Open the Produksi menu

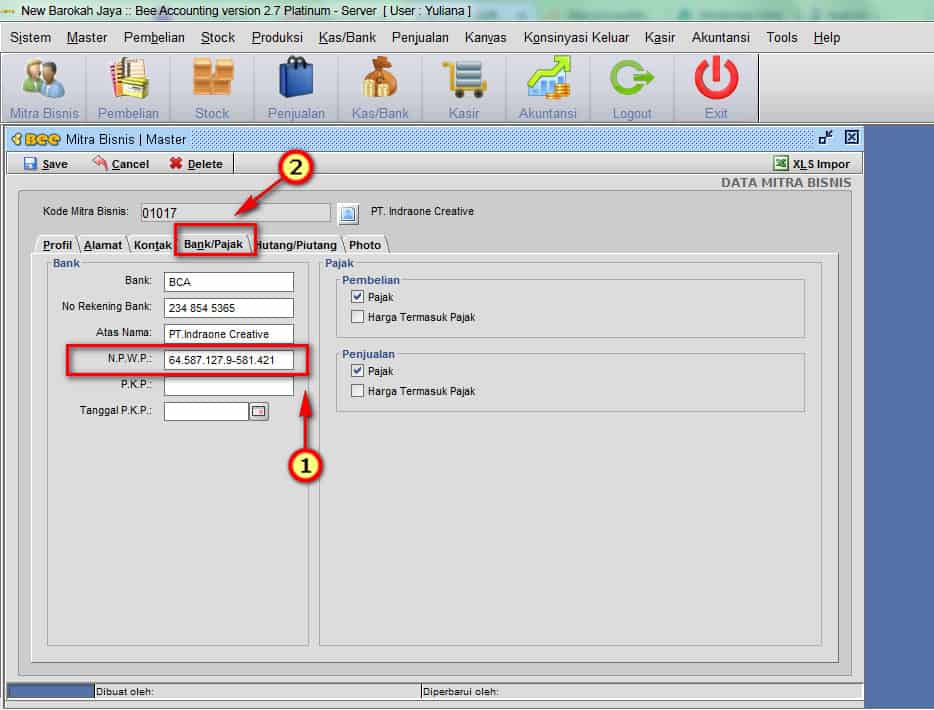pyautogui.click(x=277, y=38)
